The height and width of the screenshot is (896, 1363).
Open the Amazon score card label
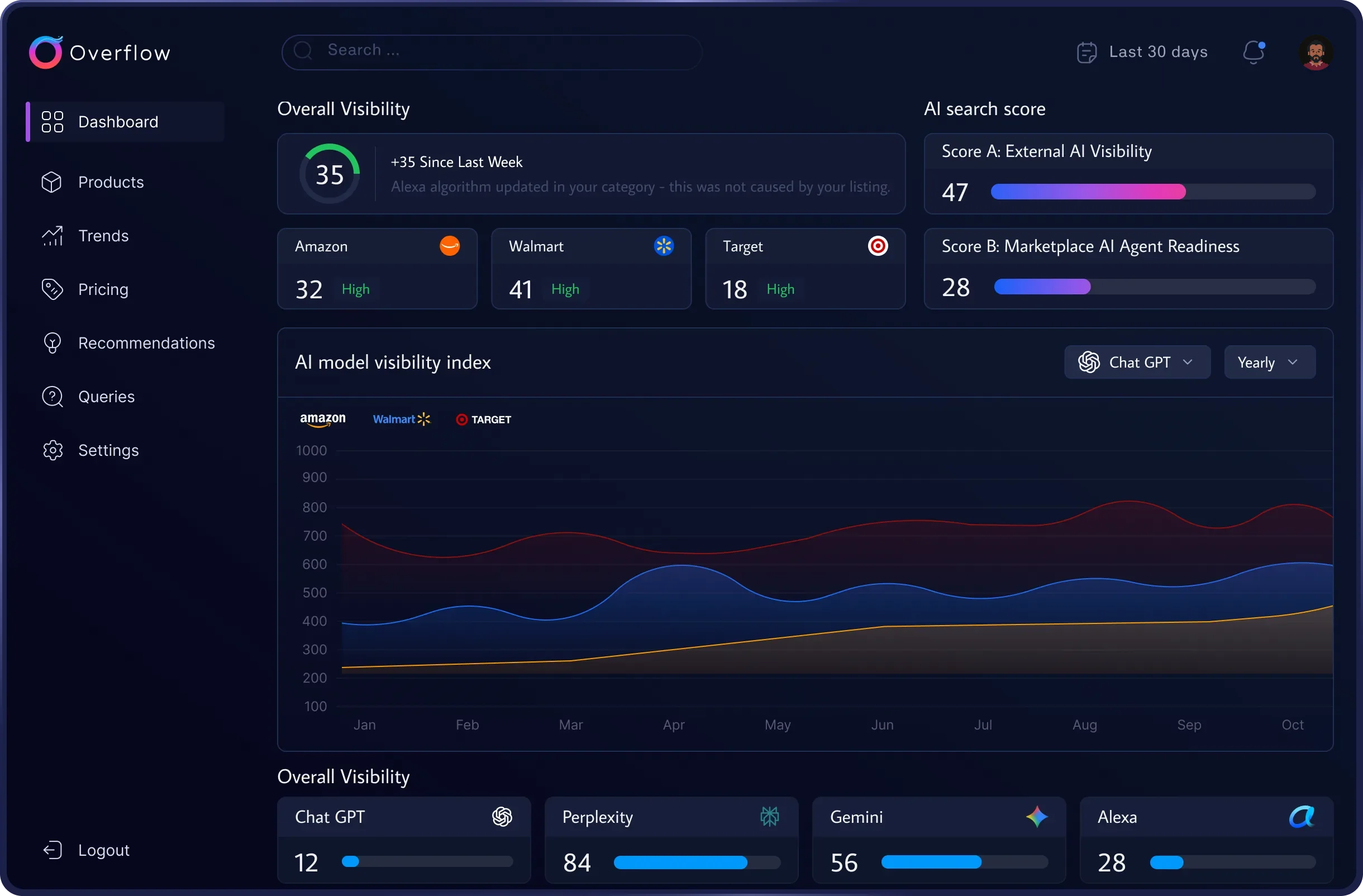click(x=321, y=246)
